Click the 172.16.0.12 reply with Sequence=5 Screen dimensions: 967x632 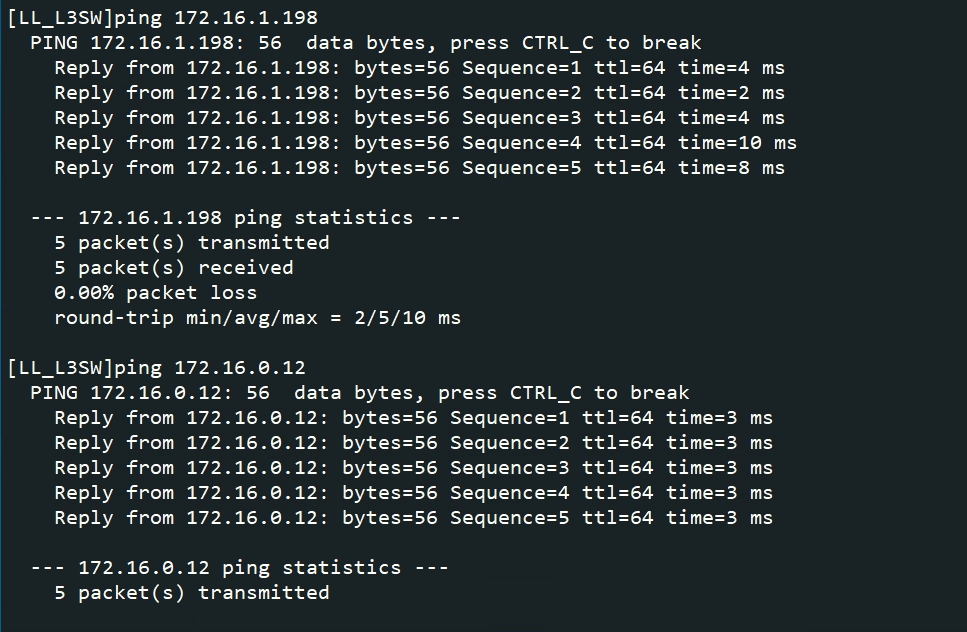tap(413, 518)
